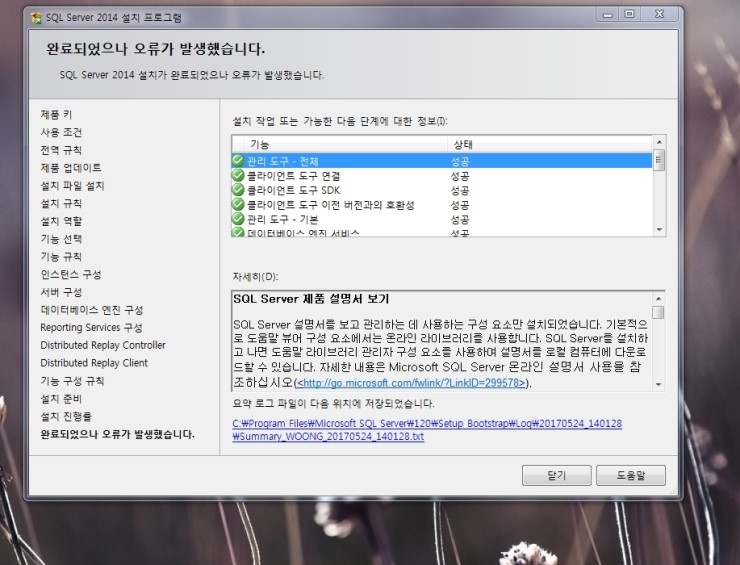Click the feature list scroll up arrow
Image resolution: width=740 pixels, height=565 pixels.
tap(659, 142)
